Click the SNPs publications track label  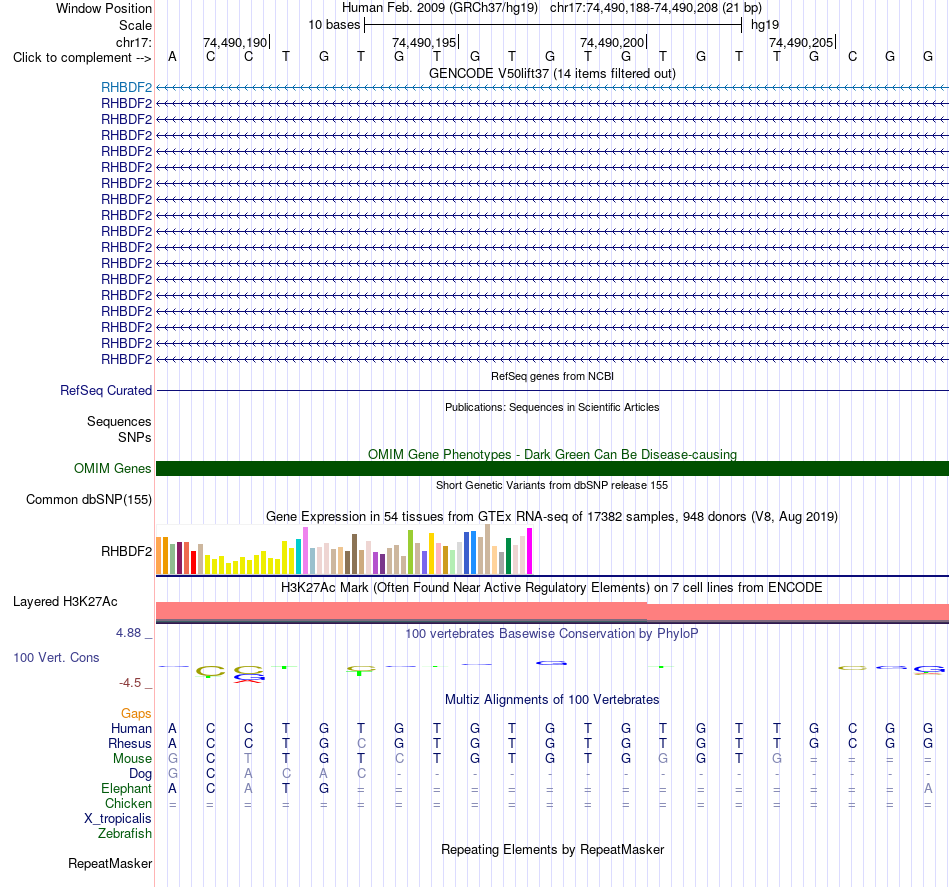(135, 437)
